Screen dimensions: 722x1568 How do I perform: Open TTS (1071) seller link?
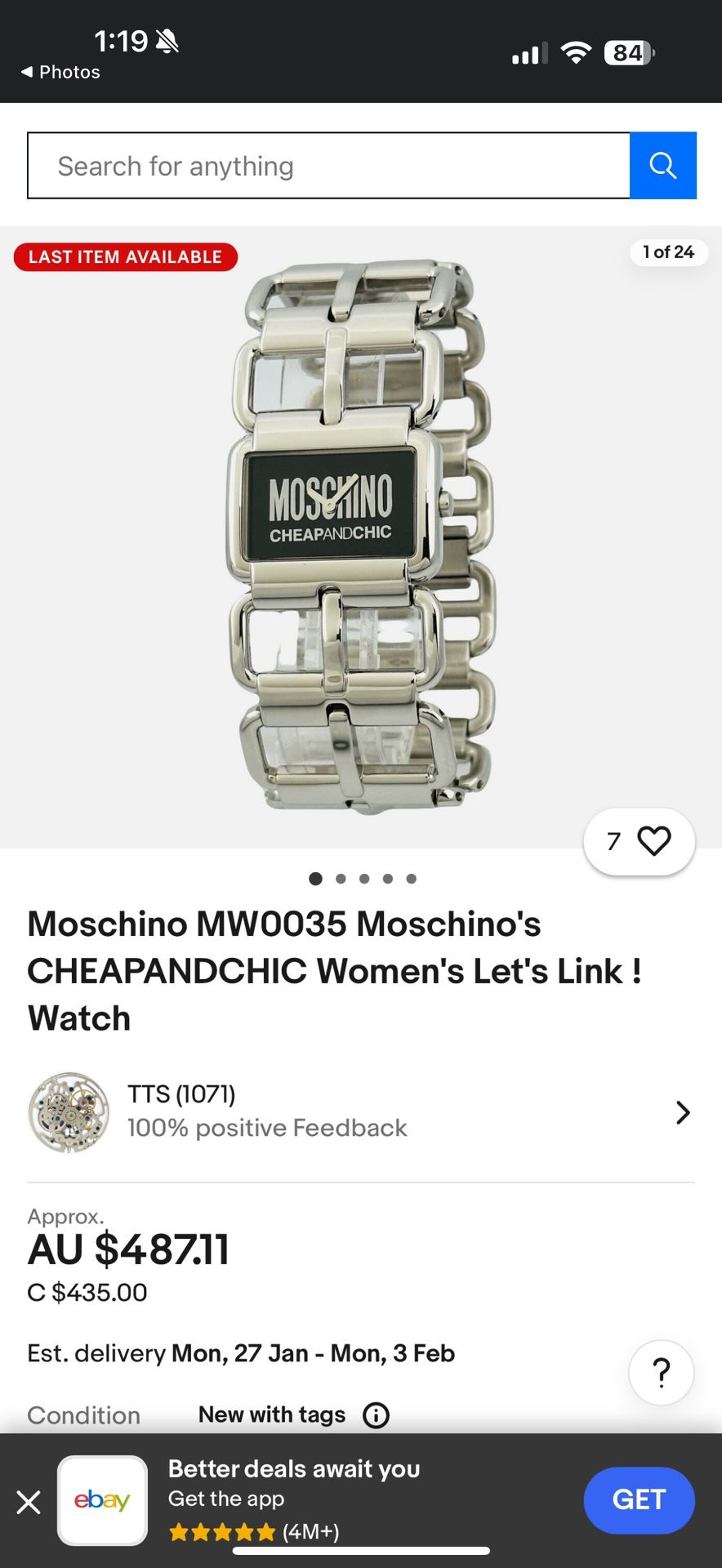coord(181,1094)
